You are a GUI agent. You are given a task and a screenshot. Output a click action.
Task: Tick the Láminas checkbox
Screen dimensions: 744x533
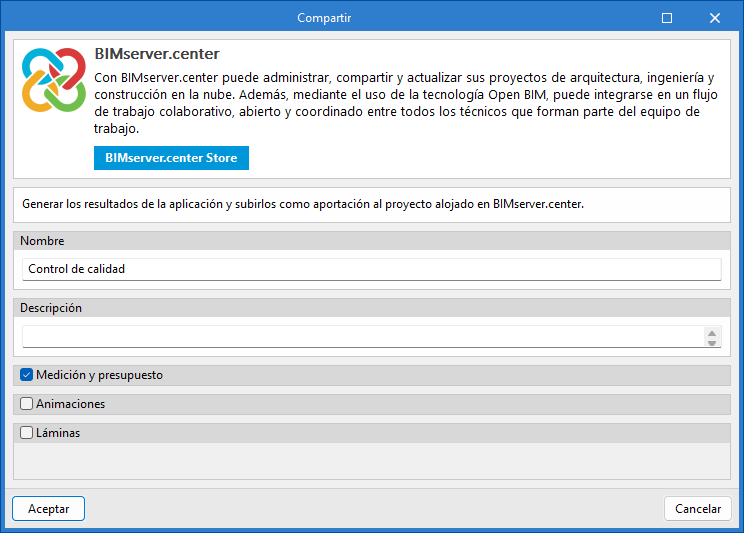click(x=27, y=433)
